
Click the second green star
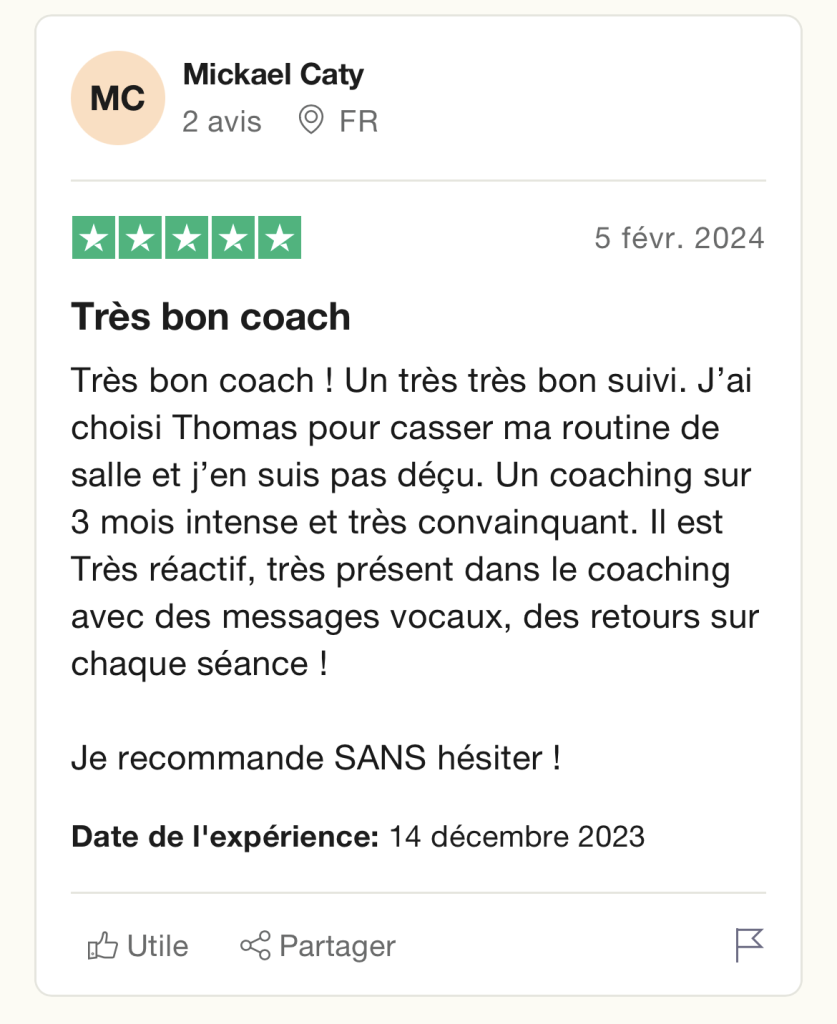pyautogui.click(x=140, y=237)
